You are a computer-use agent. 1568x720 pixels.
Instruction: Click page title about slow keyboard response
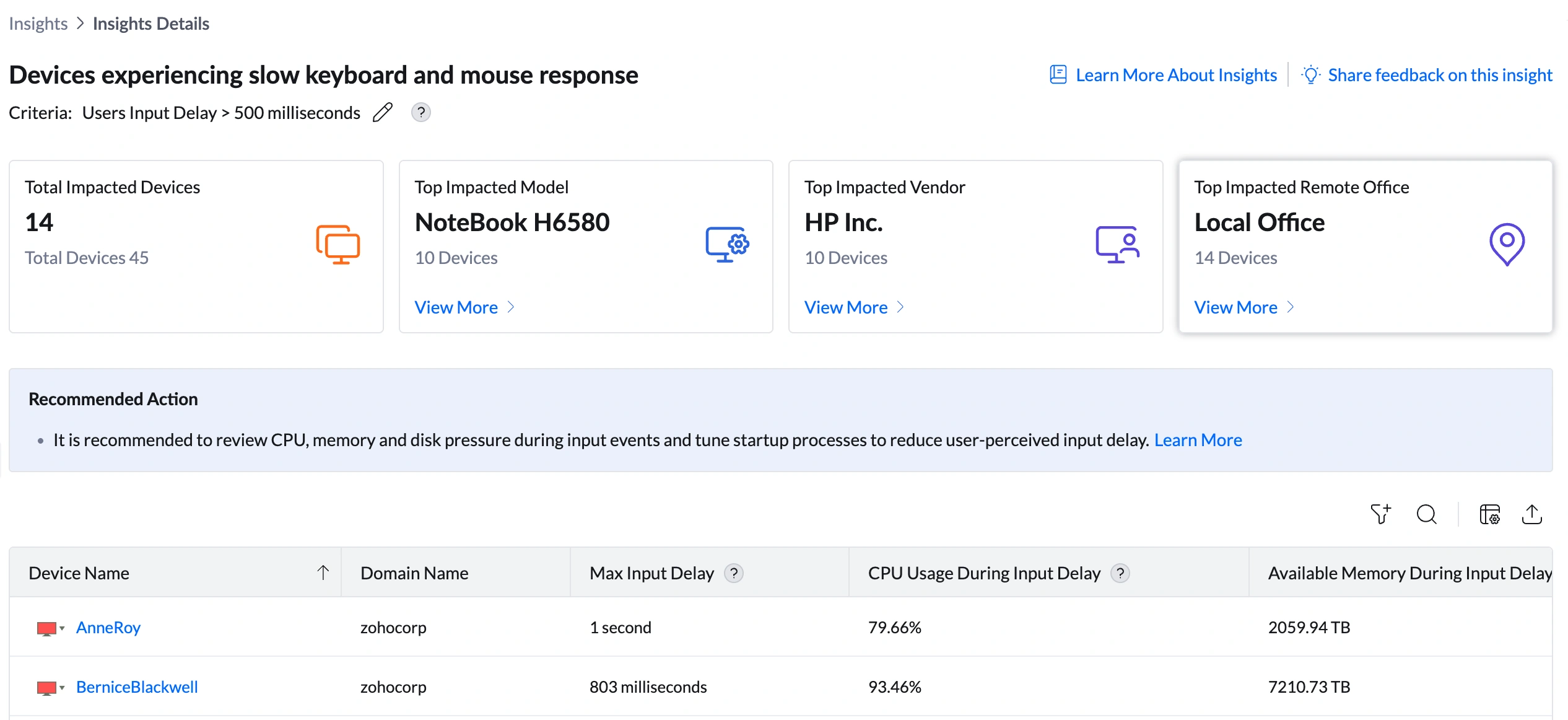point(323,75)
